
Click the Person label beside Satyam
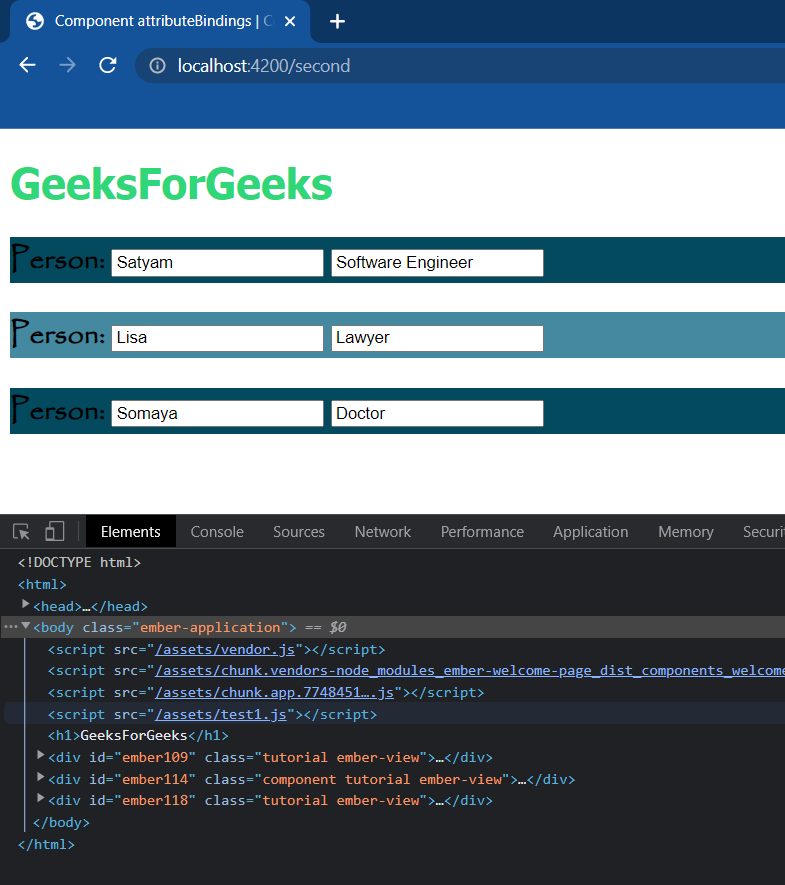coord(58,259)
